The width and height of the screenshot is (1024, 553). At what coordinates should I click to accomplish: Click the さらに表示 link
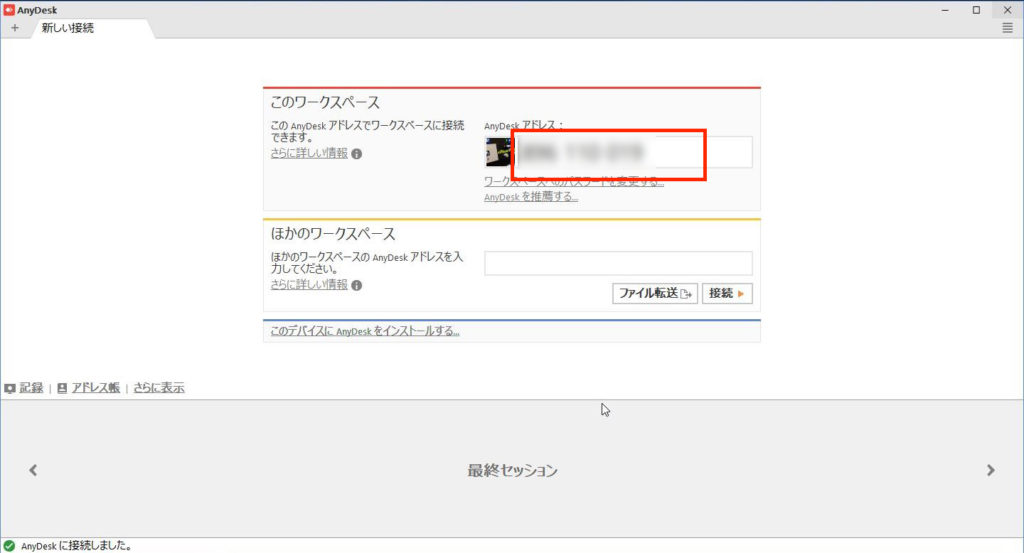coord(159,388)
